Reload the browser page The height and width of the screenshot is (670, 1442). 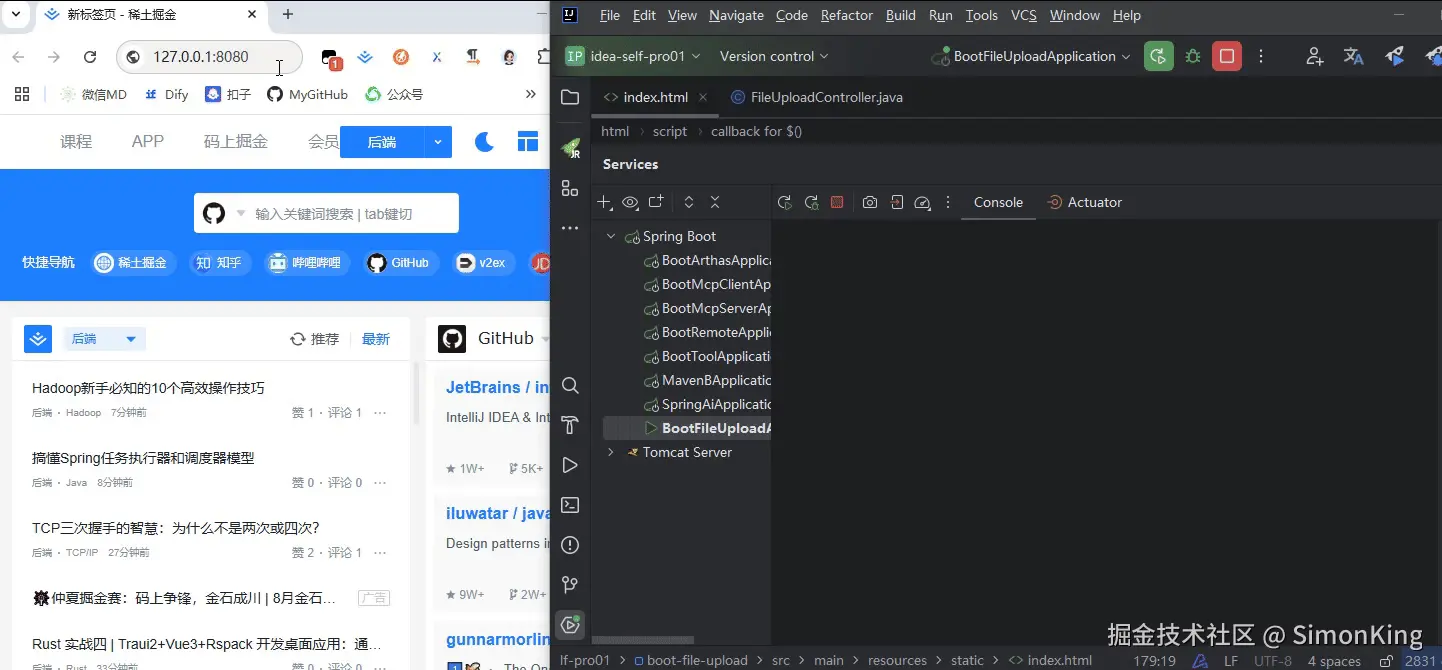[x=90, y=57]
